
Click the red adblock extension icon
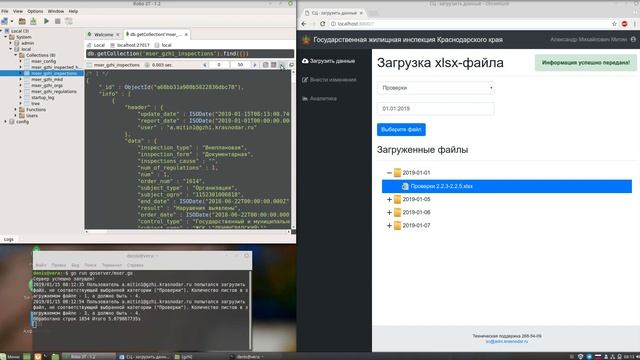[624, 24]
